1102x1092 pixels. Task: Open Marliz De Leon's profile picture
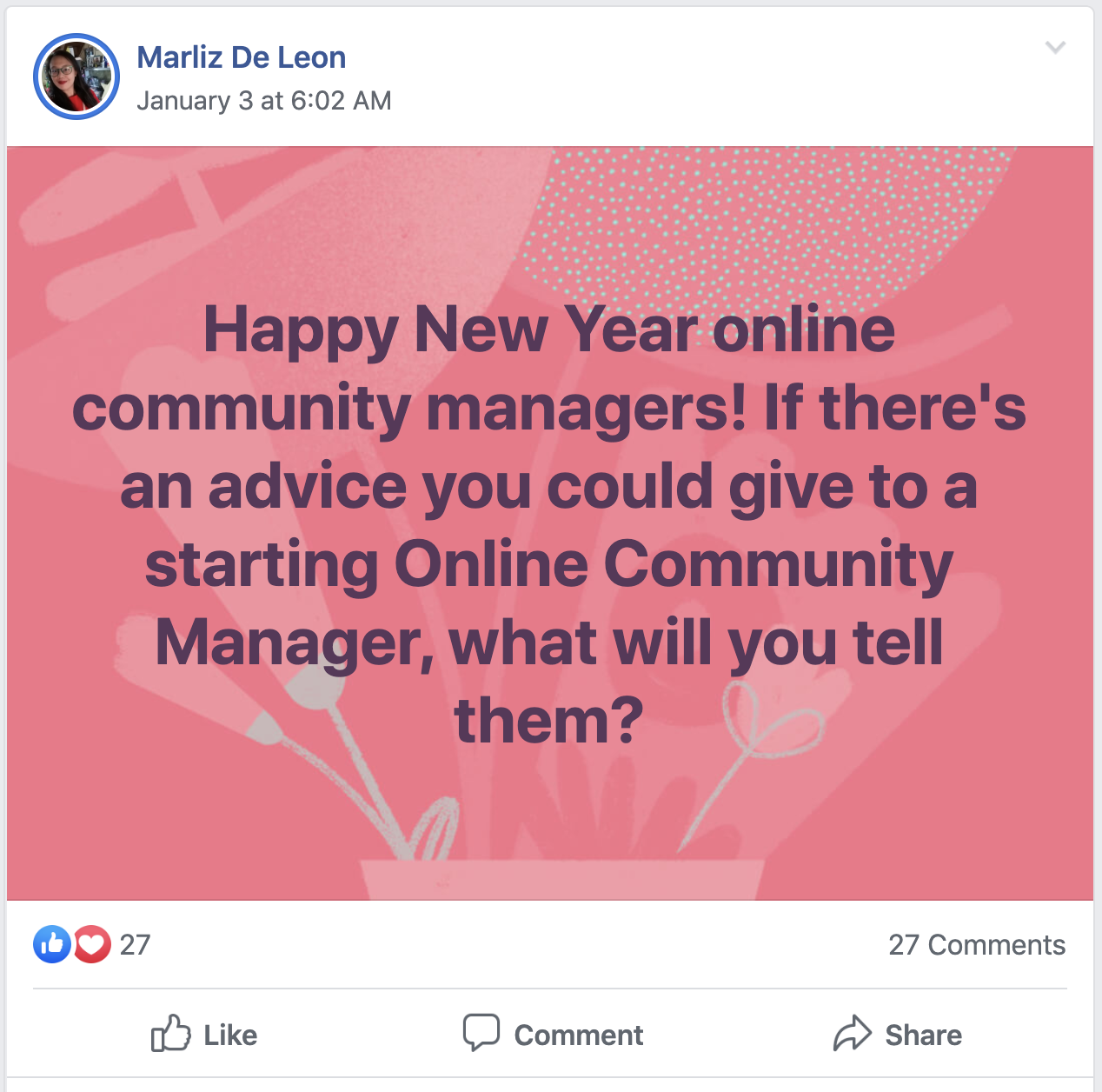pos(76,77)
